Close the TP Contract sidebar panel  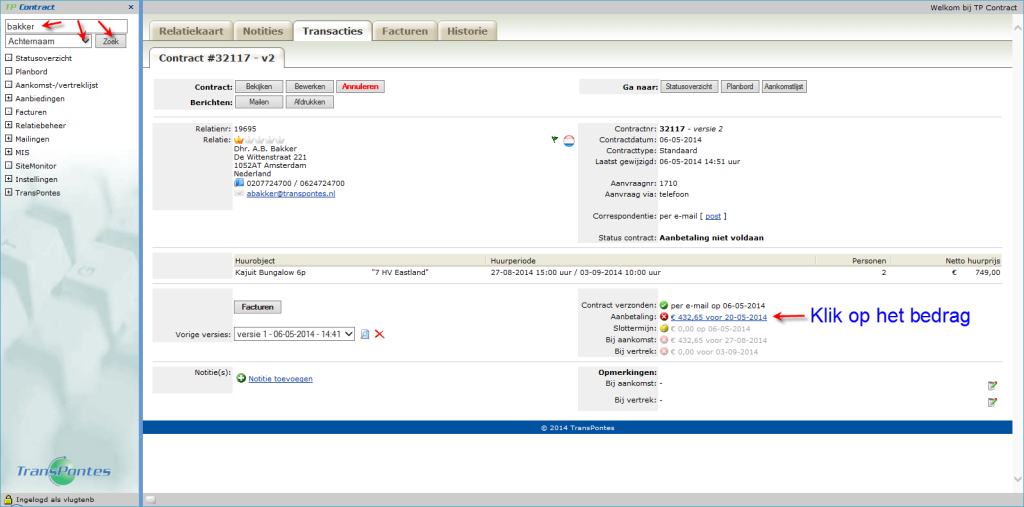tap(131, 7)
